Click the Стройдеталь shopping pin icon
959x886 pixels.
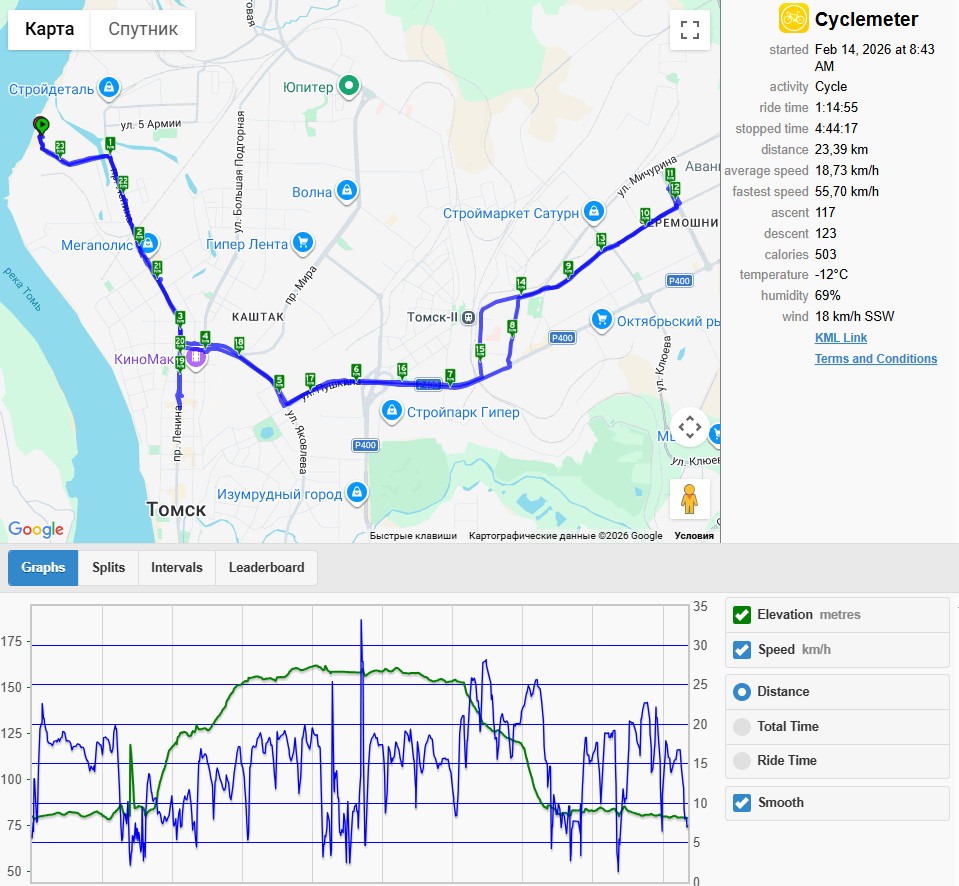tap(109, 87)
